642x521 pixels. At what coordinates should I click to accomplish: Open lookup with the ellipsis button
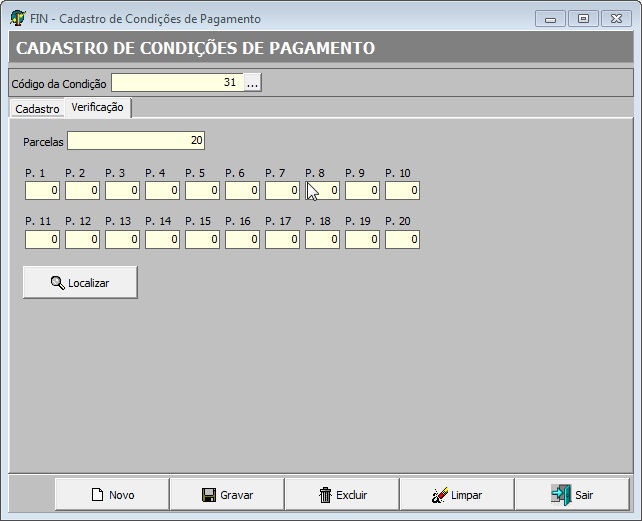pyautogui.click(x=253, y=84)
